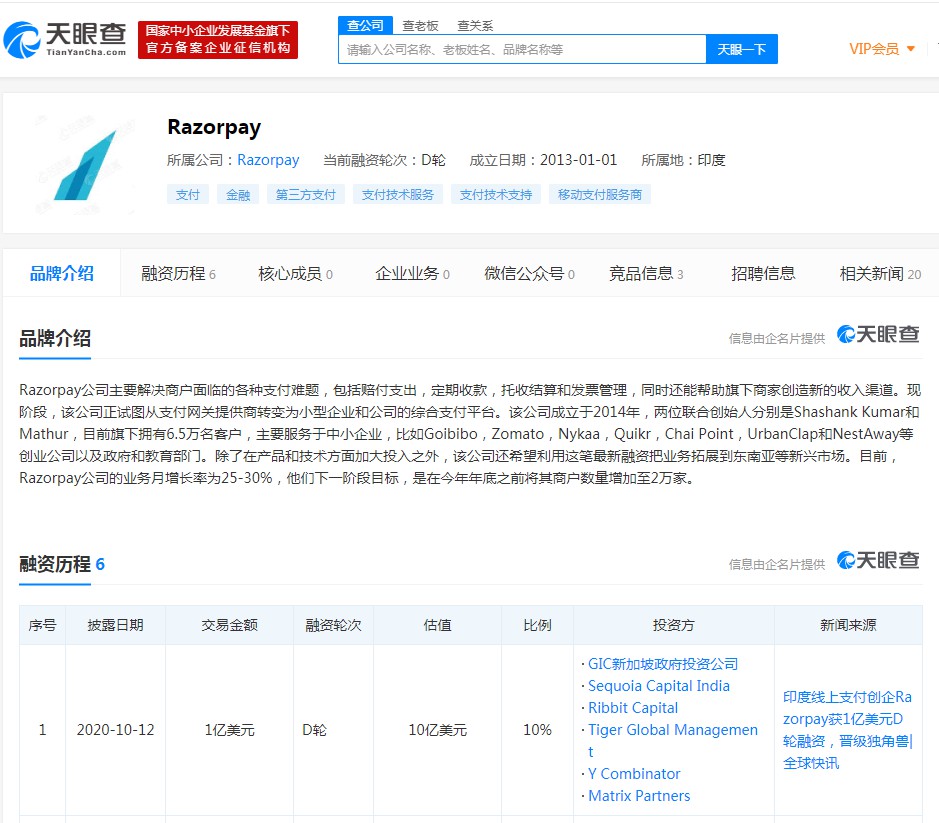
Task: Click the 披露日期 column header
Action: point(116,625)
